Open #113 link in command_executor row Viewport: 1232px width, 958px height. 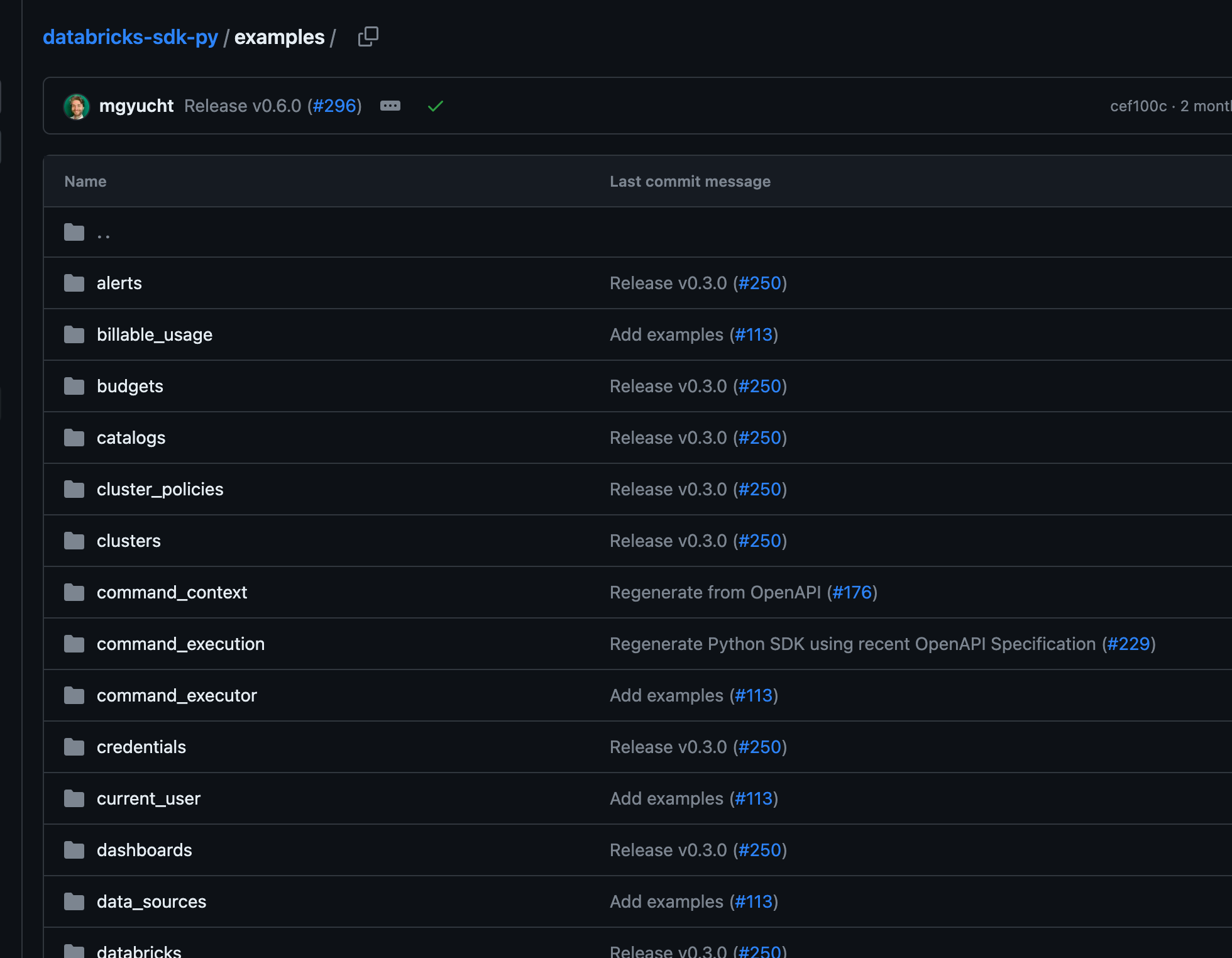pyautogui.click(x=754, y=695)
